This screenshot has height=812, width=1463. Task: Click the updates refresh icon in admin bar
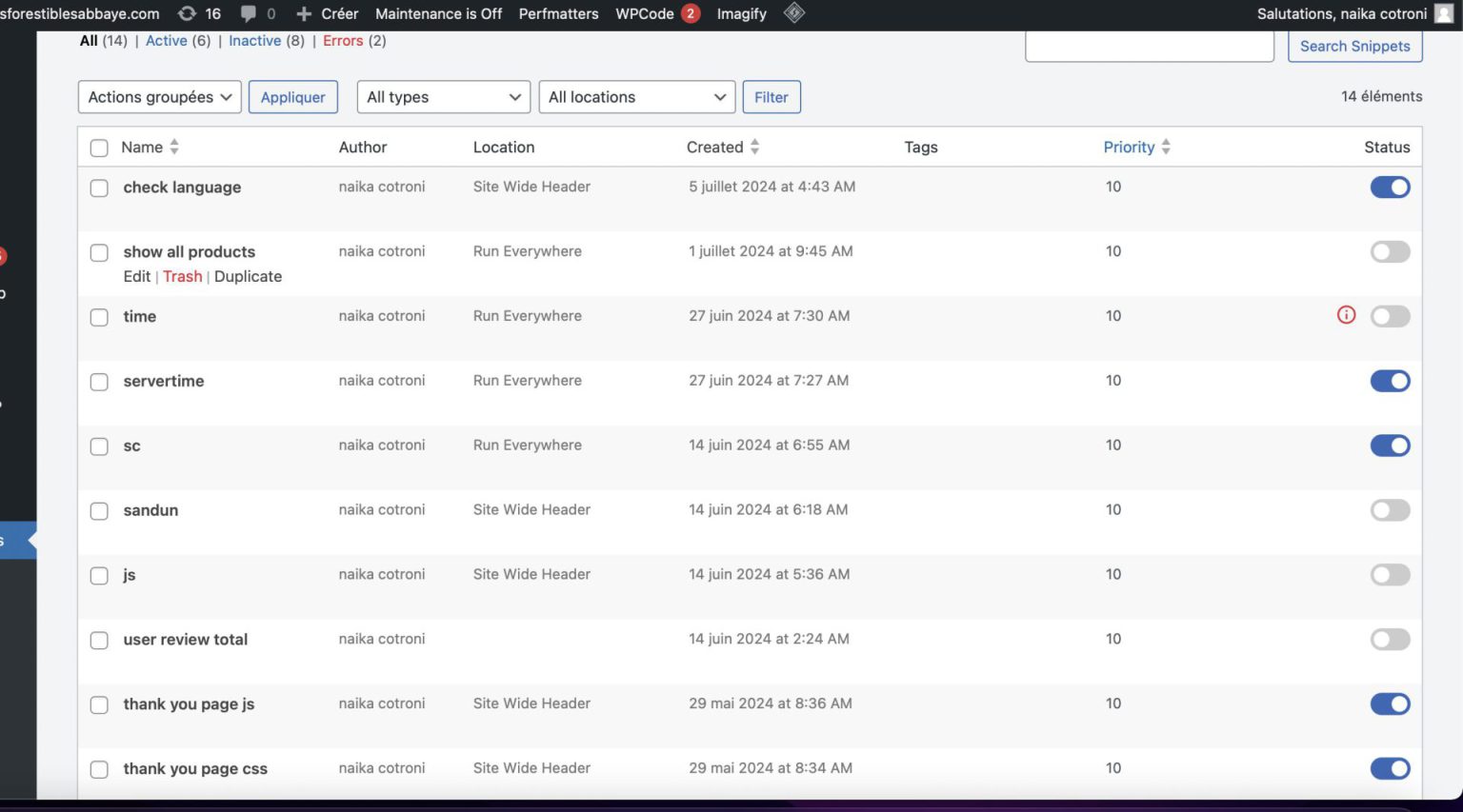point(188,13)
